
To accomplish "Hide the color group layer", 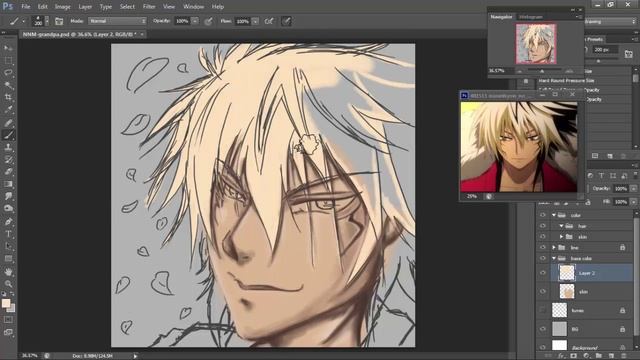I will (542, 215).
